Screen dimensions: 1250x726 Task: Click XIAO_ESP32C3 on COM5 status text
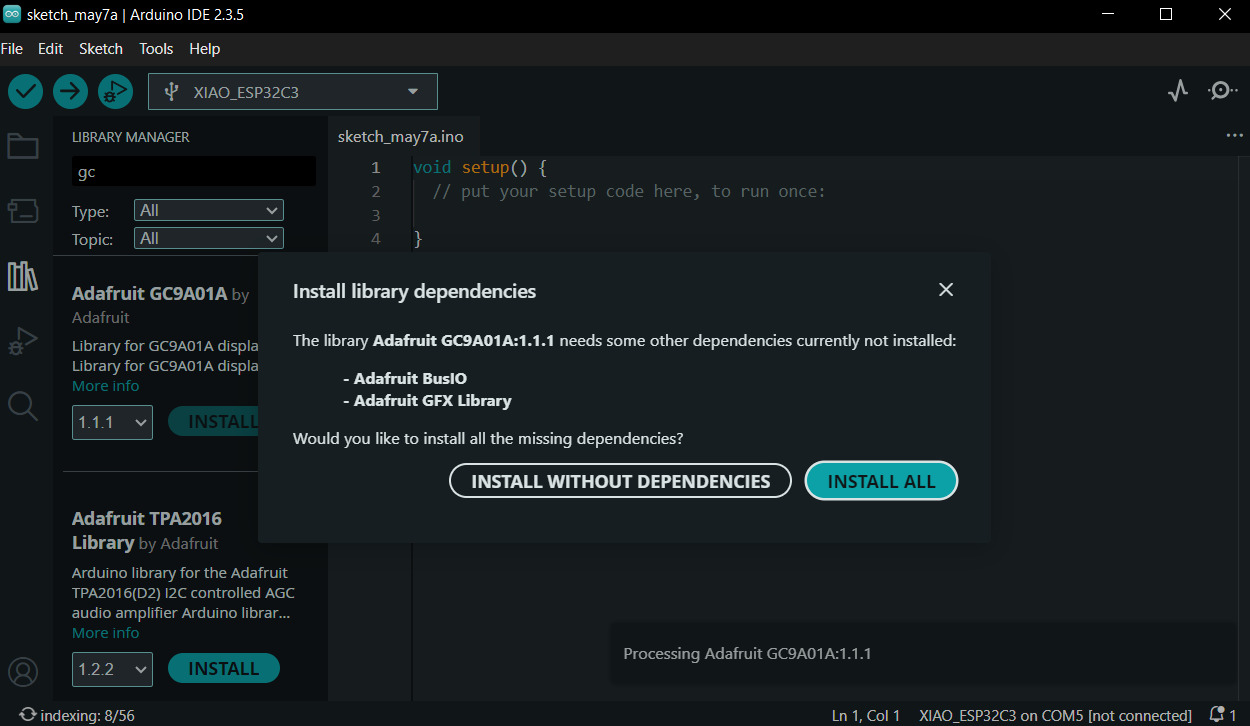click(1055, 715)
